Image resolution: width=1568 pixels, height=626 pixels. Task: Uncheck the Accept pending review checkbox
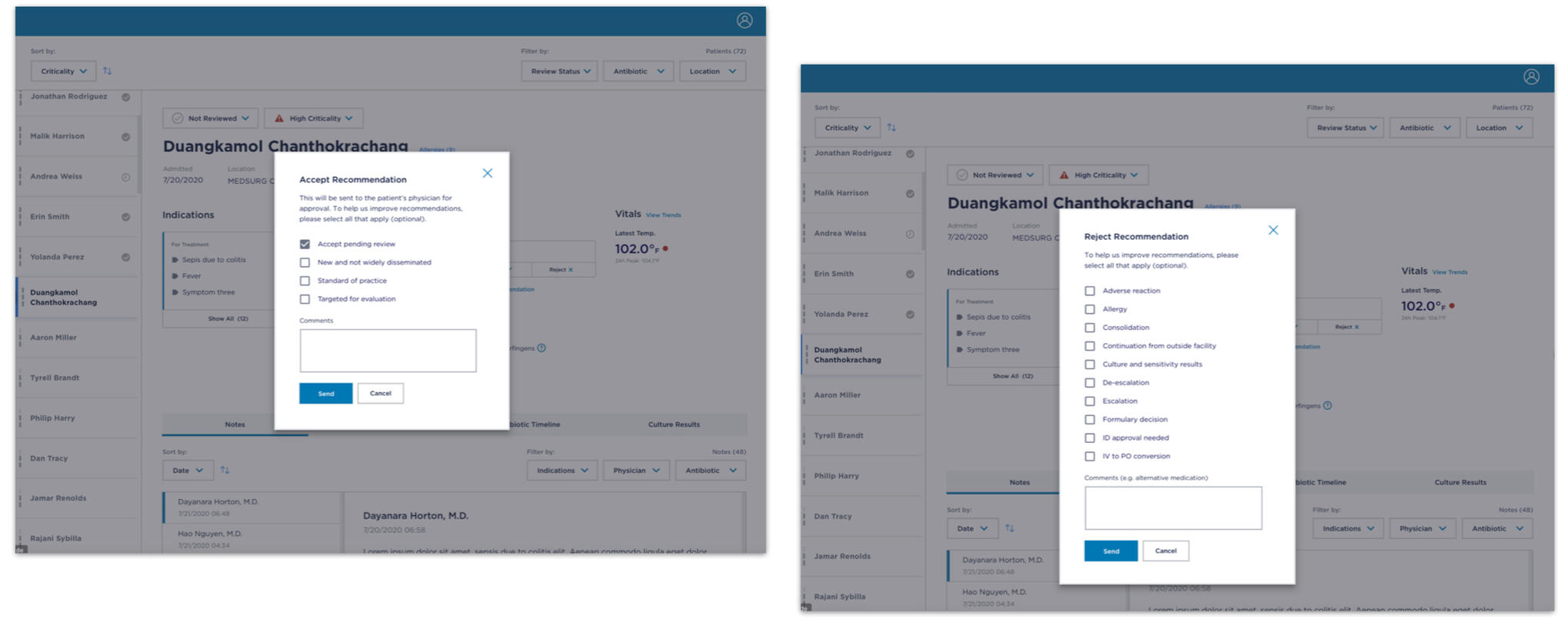pos(305,244)
